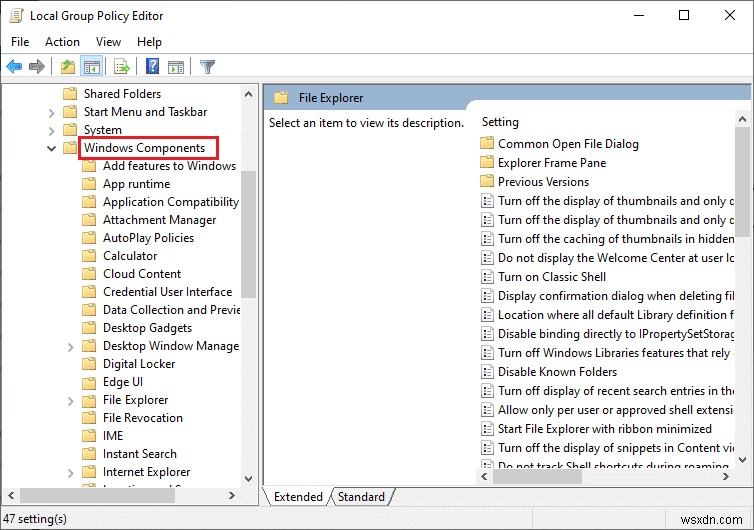Click the Export List toolbar icon
The width and height of the screenshot is (754, 530).
(x=122, y=66)
